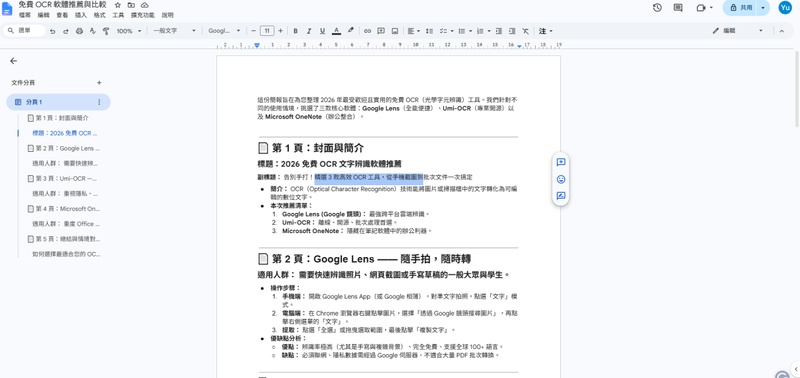This screenshot has height=378, width=800.
Task: Decrease font size with minus
Action: 254,31
